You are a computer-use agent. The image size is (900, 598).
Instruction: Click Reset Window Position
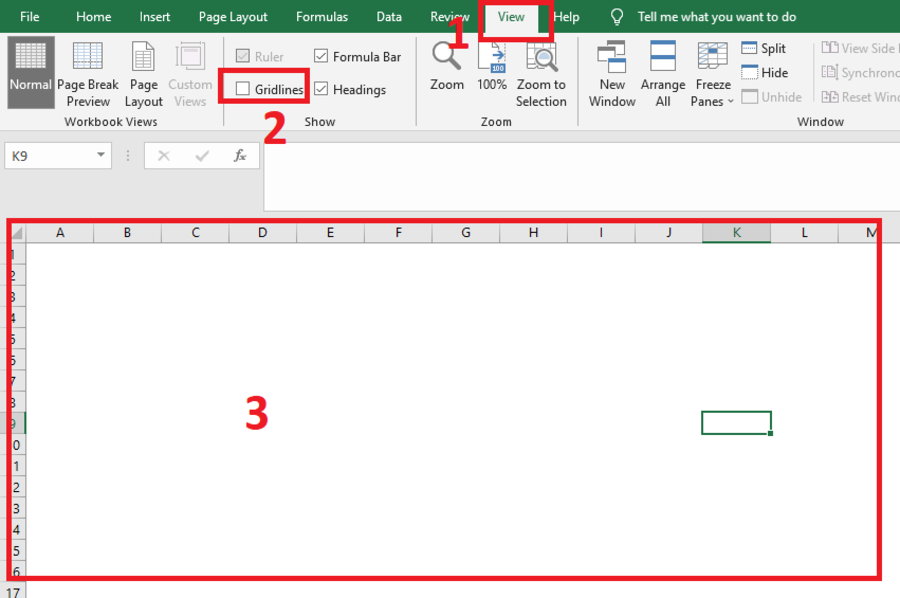point(860,97)
